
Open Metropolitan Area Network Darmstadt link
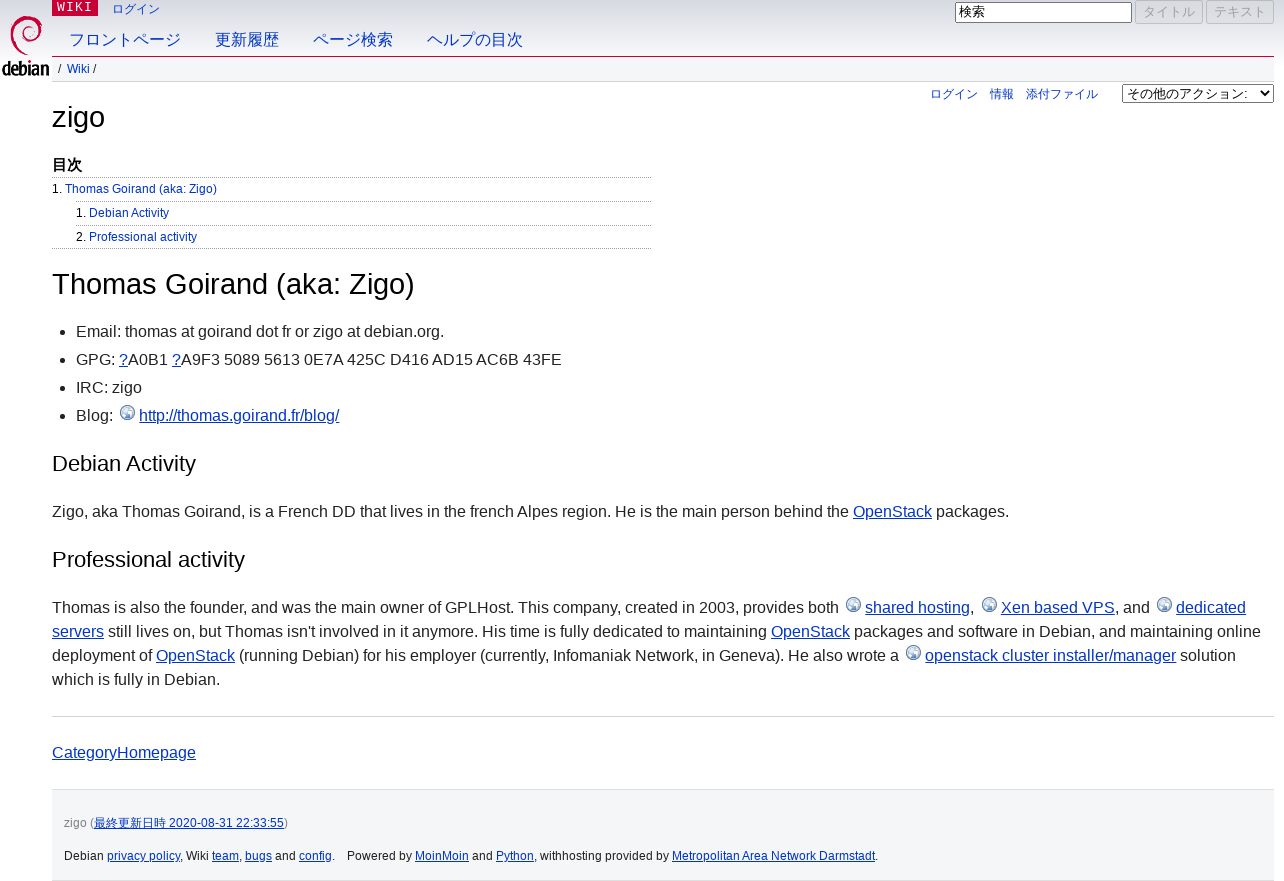pyautogui.click(x=773, y=856)
